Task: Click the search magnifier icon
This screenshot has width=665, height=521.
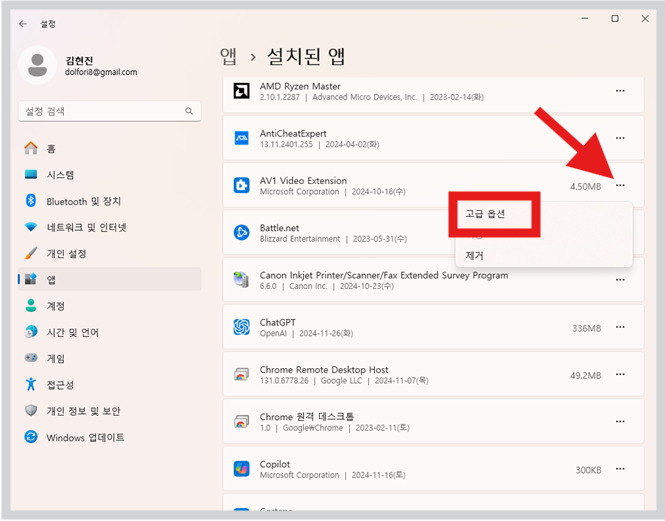Action: (x=189, y=111)
